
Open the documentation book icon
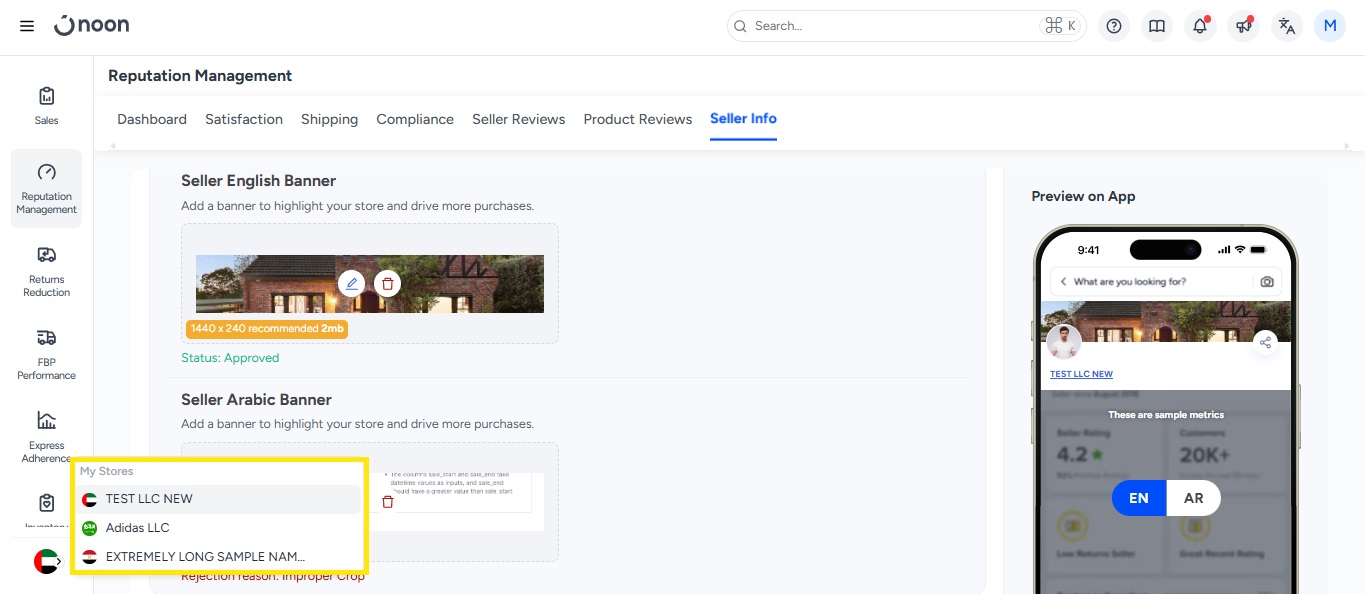pyautogui.click(x=1157, y=26)
